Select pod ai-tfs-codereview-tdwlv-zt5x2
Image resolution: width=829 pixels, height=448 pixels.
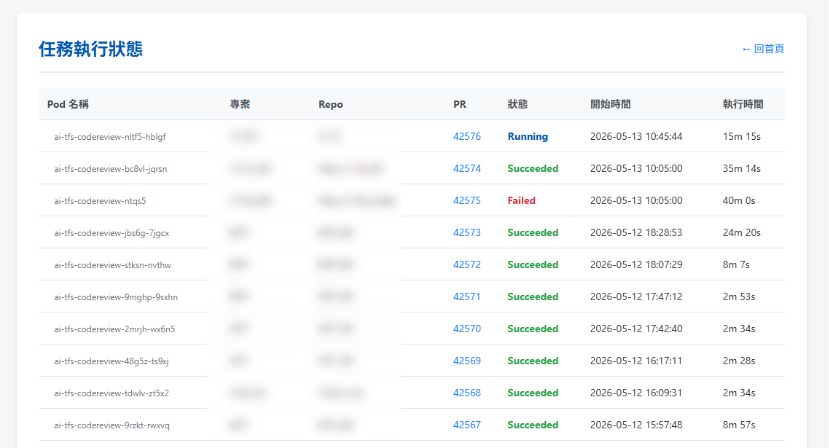(112, 392)
